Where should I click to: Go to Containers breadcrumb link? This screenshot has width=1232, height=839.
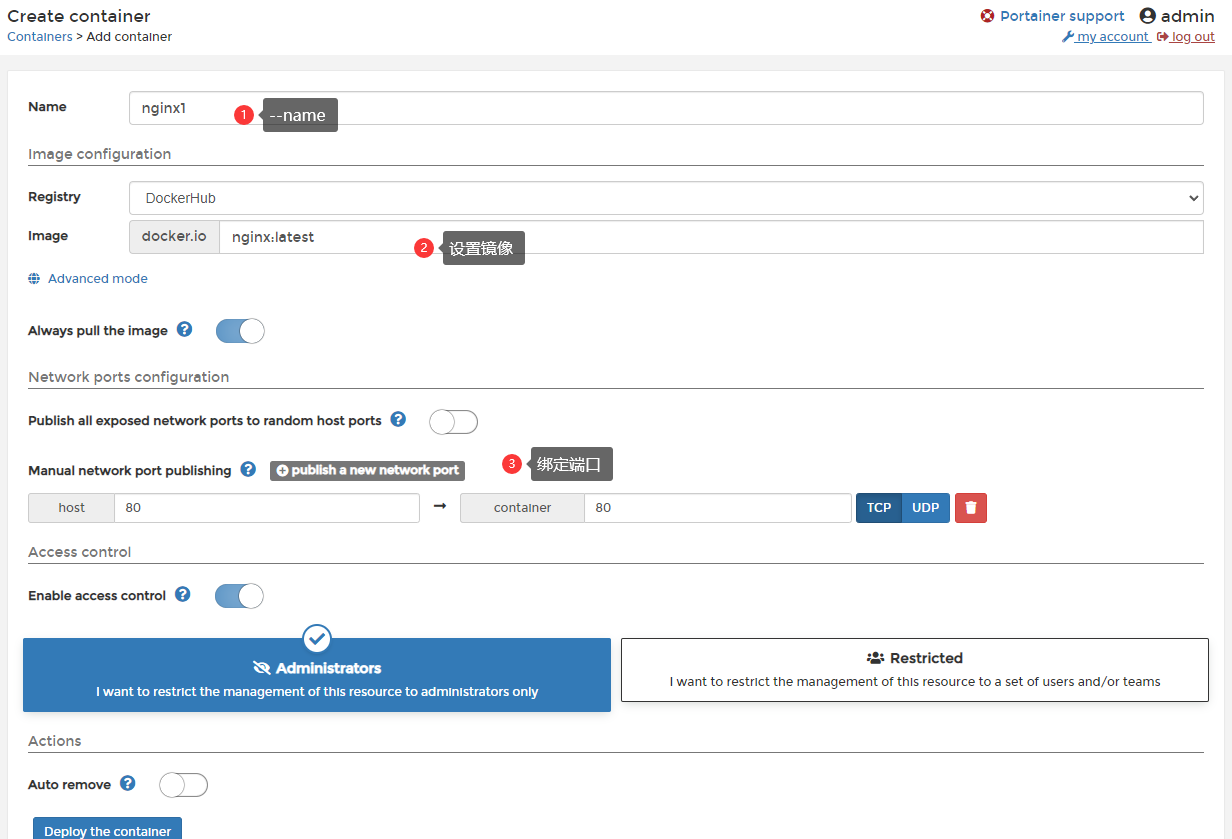coord(40,37)
